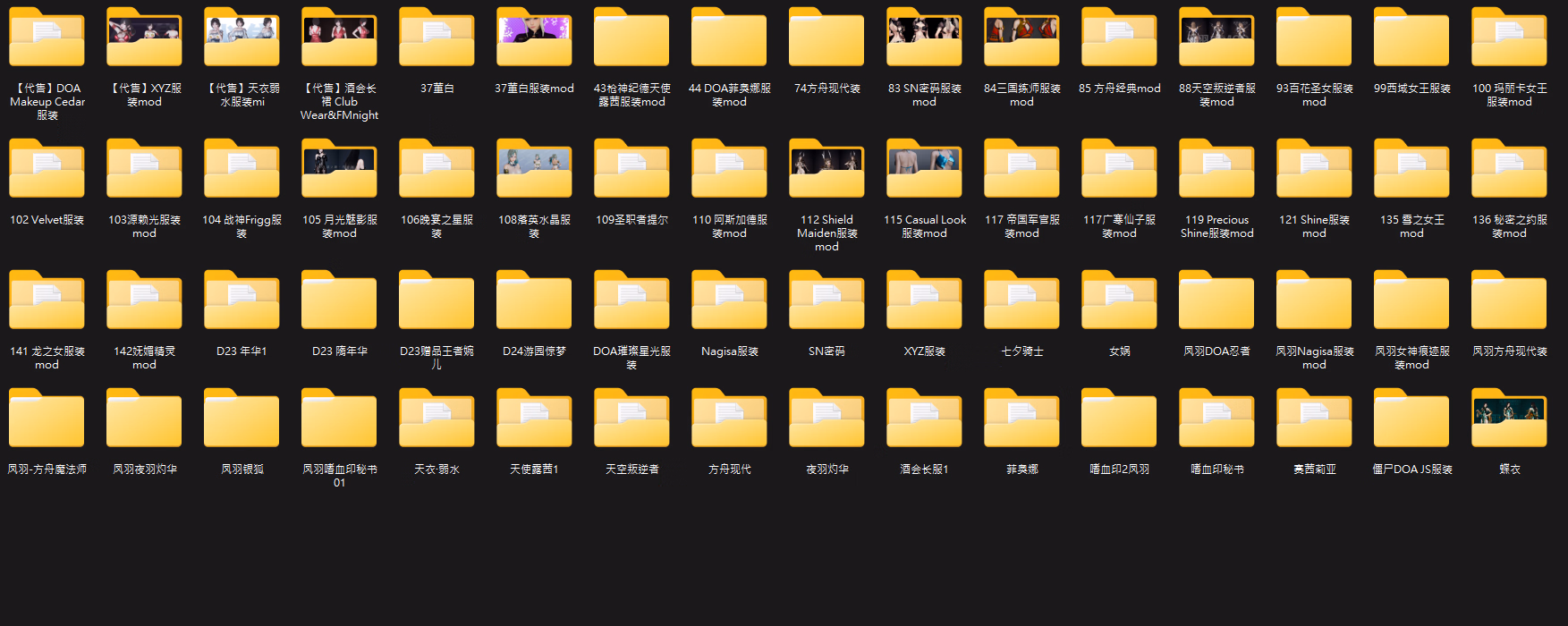The image size is (1568, 626).
Task: Select the 蝶衣 folder with thumbnail
Action: [x=1509, y=418]
